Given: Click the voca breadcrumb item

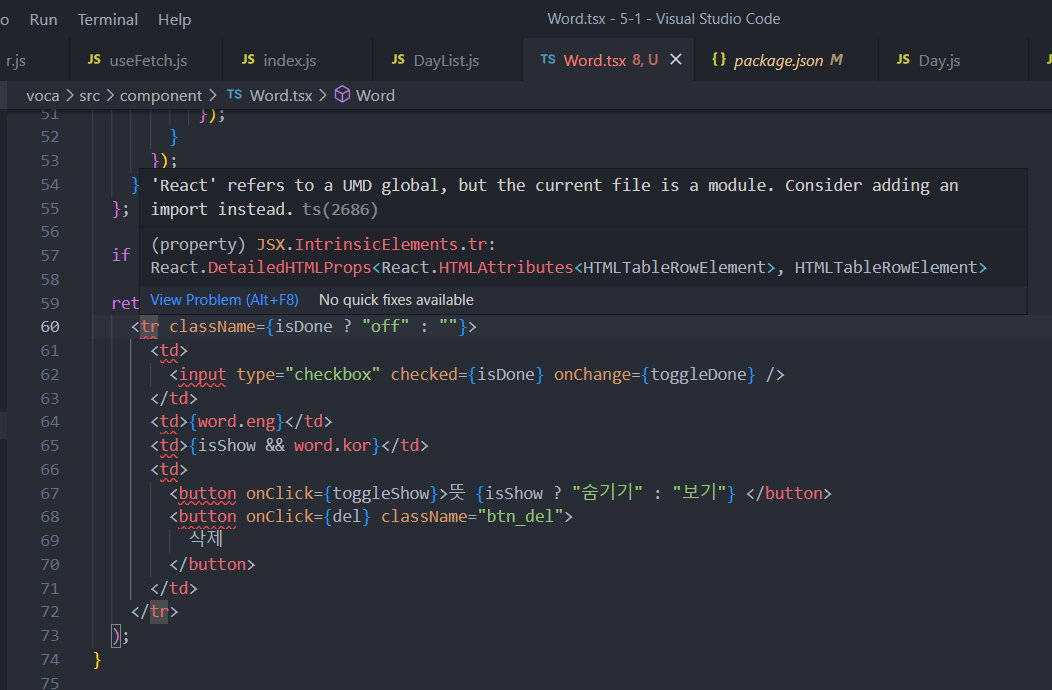Looking at the screenshot, I should point(43,95).
